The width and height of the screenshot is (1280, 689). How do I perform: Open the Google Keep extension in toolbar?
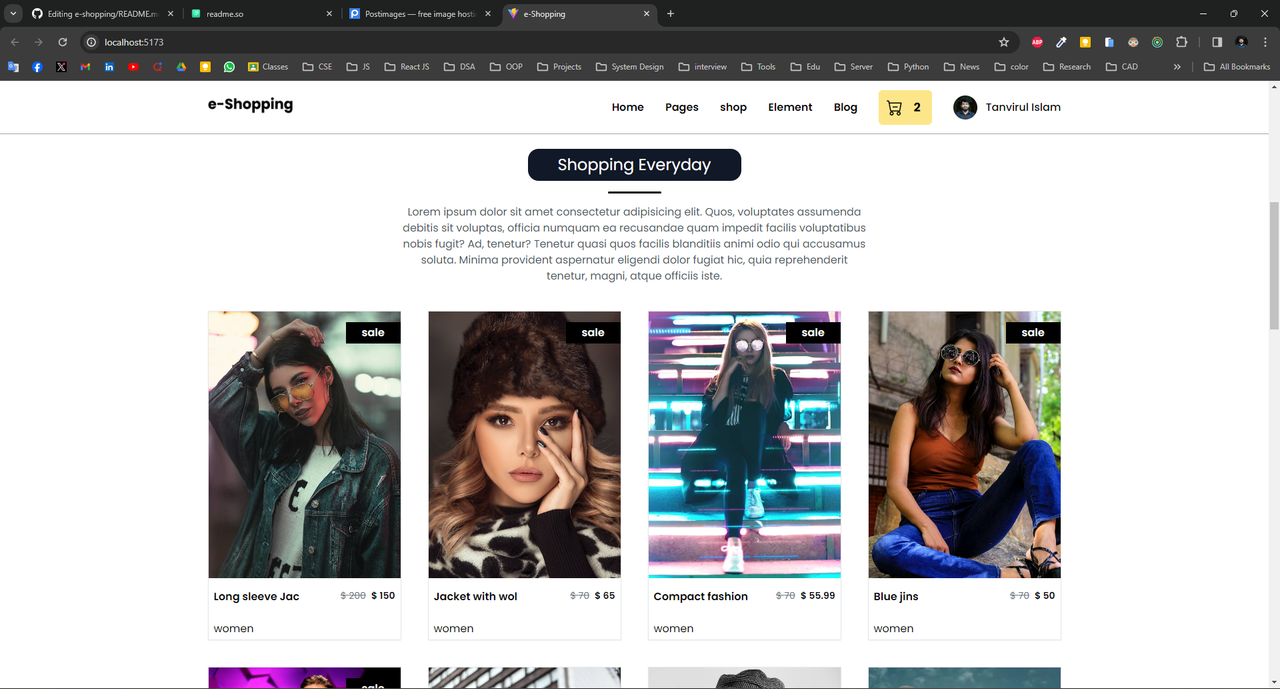[x=1085, y=42]
